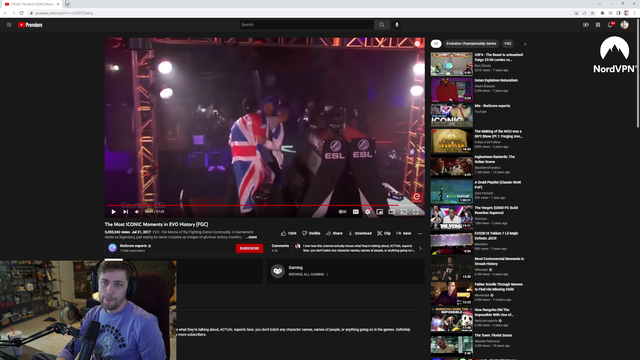Mute the video volume
Viewport: 640px width, 360px height.
[137, 211]
